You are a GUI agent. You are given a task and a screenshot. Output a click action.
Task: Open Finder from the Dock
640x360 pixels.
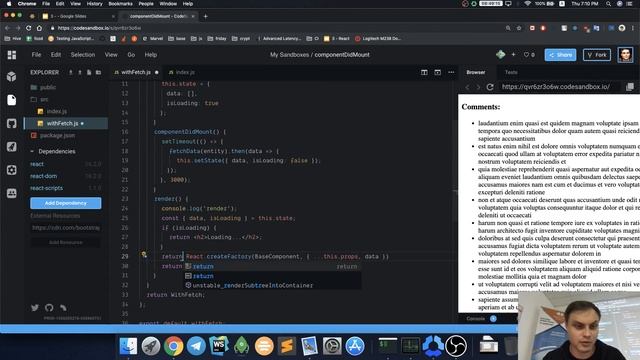click(x=128, y=346)
